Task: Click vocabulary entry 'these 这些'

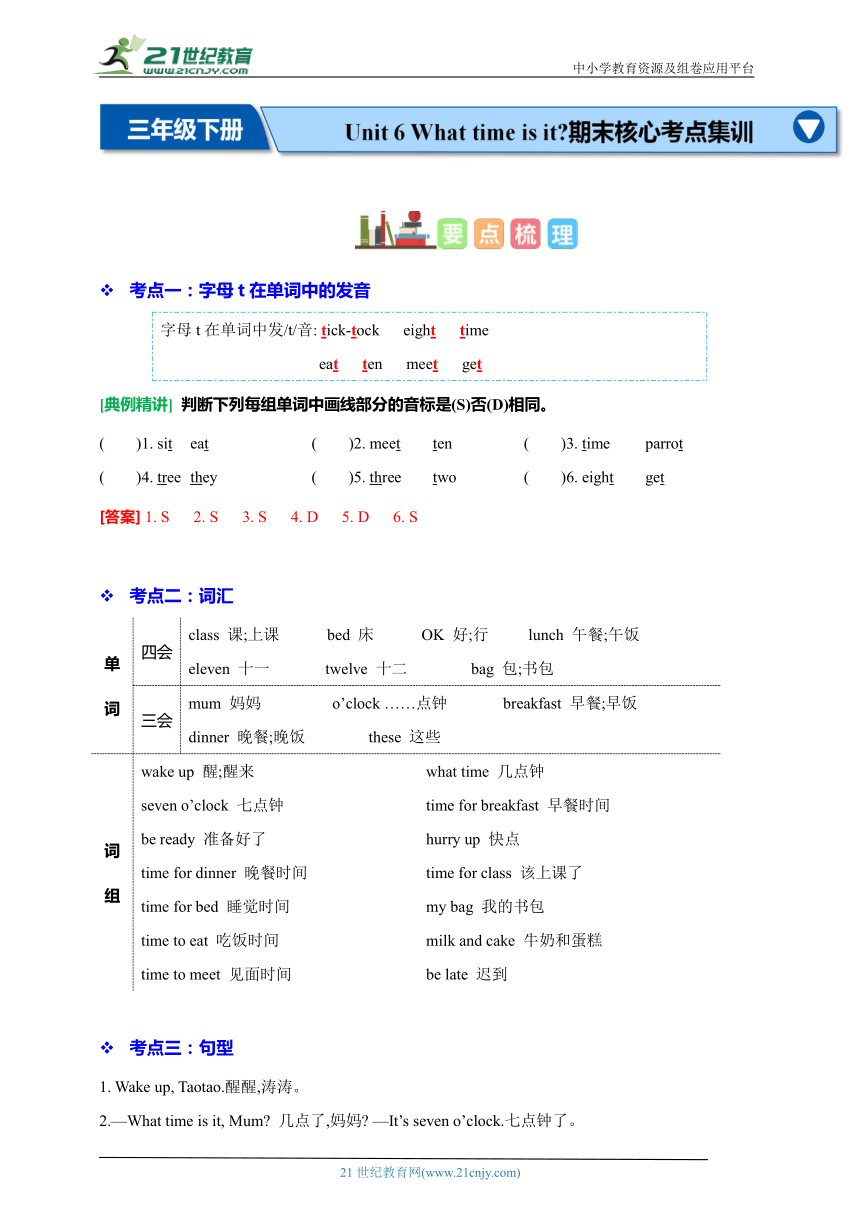Action: coord(404,737)
